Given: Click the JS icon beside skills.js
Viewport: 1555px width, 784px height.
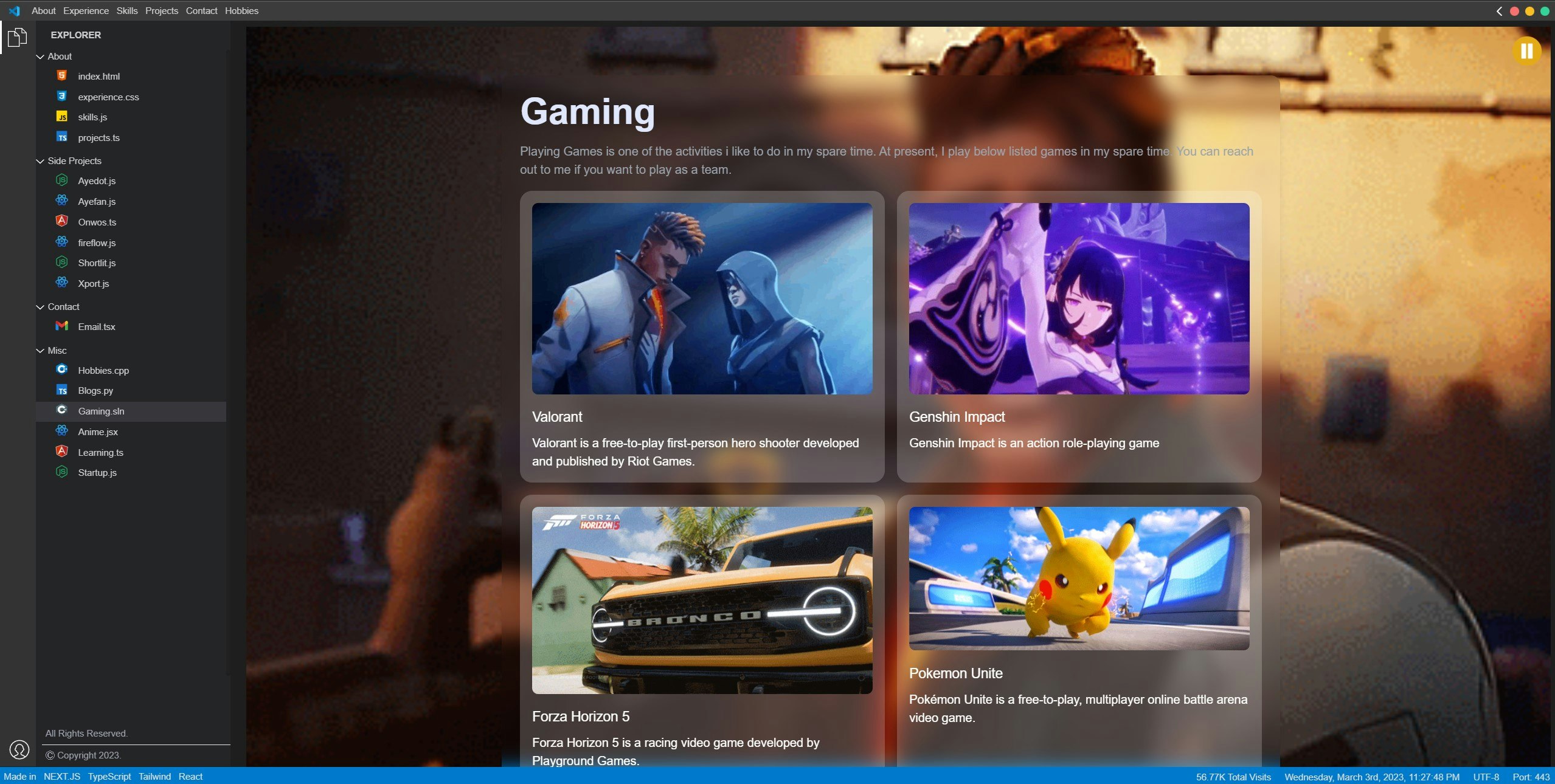Looking at the screenshot, I should pyautogui.click(x=61, y=117).
